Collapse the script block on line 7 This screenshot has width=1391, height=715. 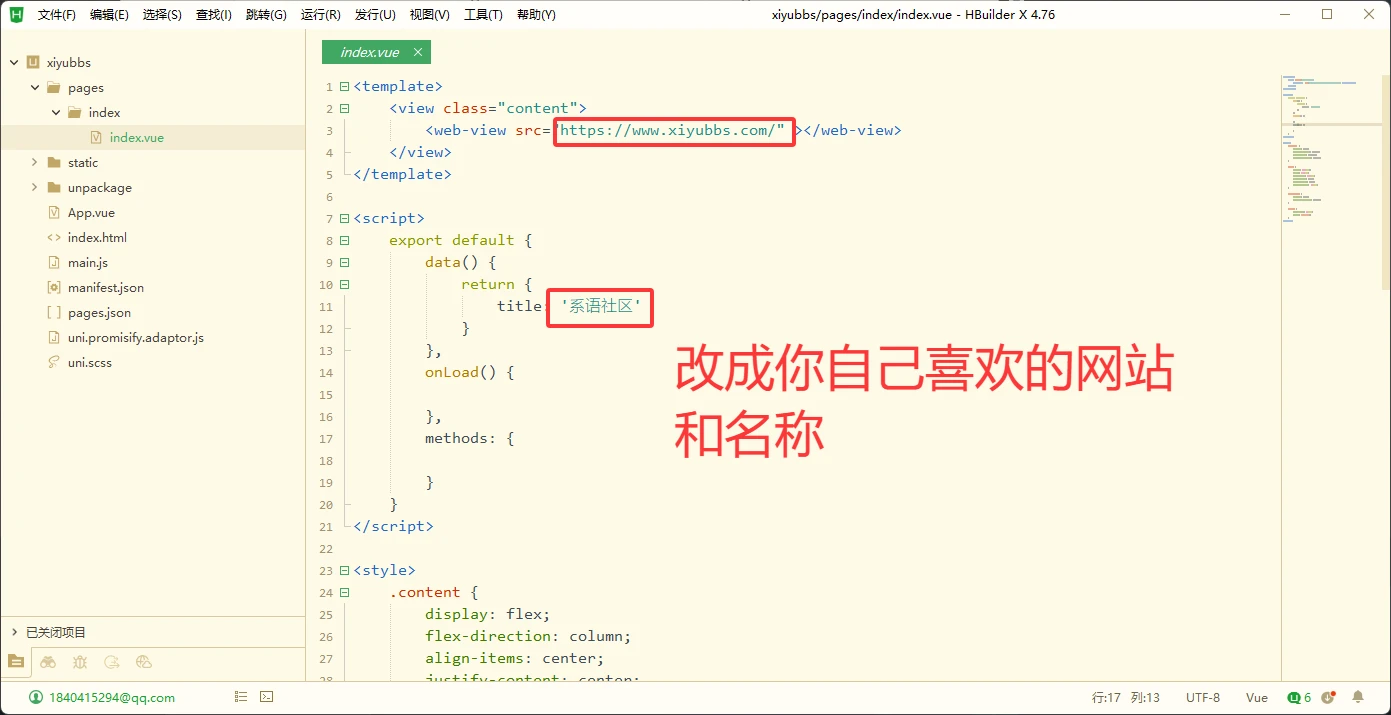(343, 218)
